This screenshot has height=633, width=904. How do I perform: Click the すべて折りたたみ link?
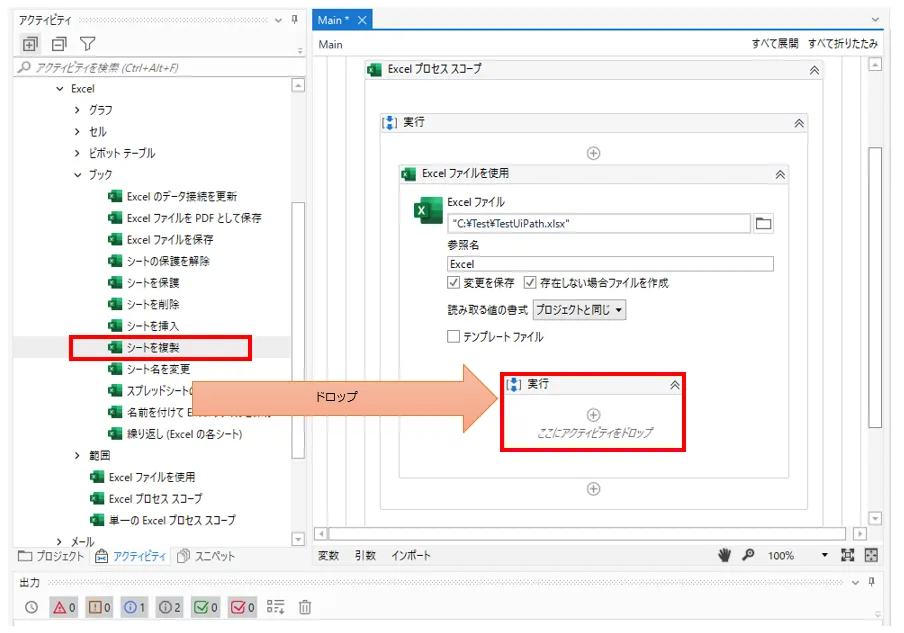tap(843, 44)
